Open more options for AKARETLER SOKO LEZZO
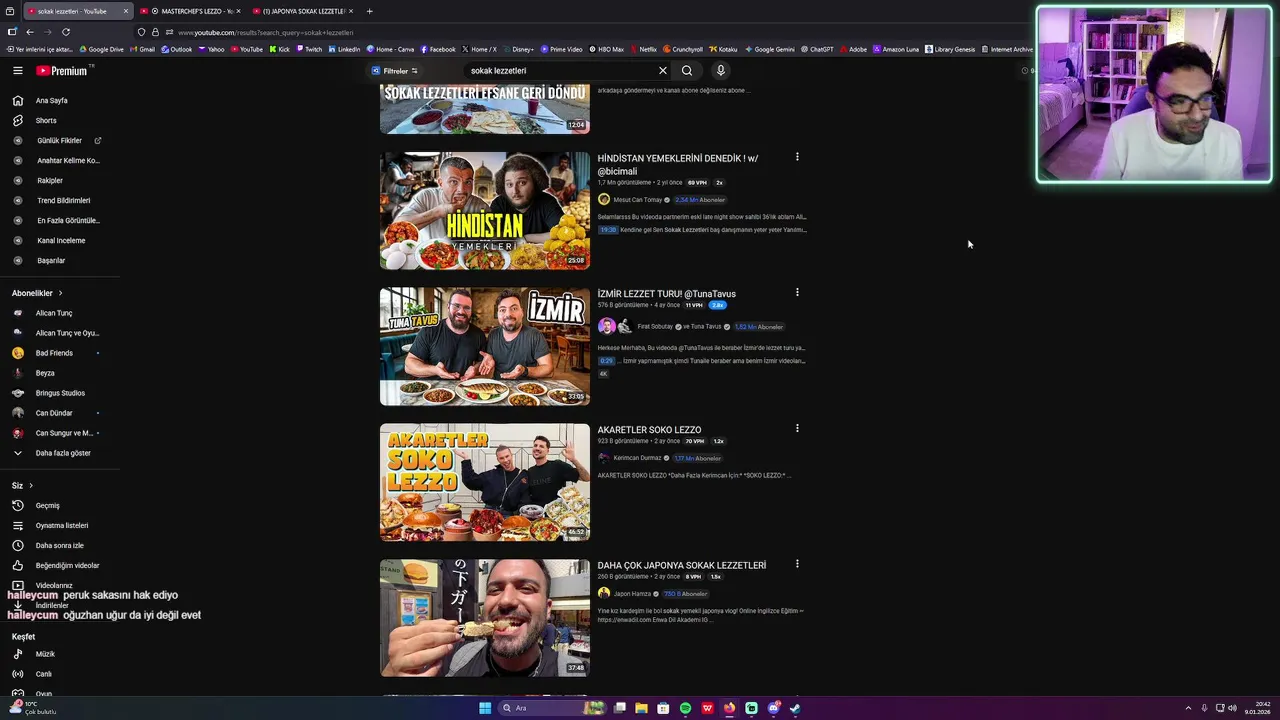1280x720 pixels. click(797, 429)
